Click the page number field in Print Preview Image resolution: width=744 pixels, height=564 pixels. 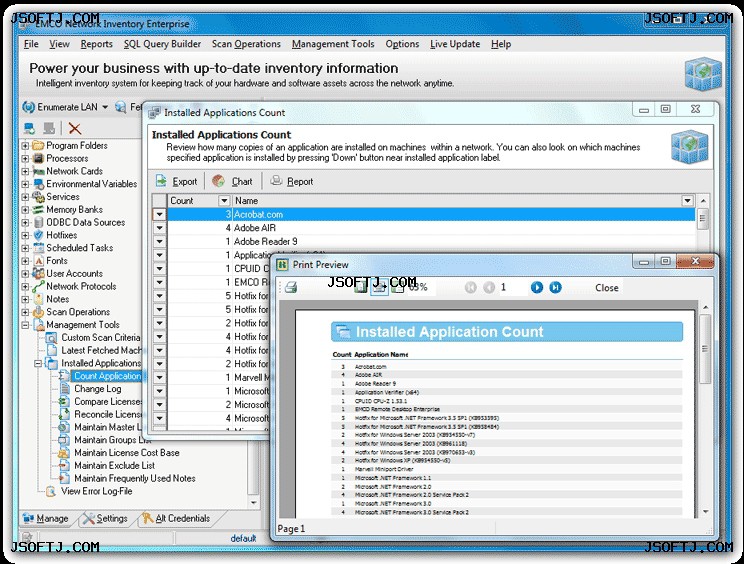point(513,287)
